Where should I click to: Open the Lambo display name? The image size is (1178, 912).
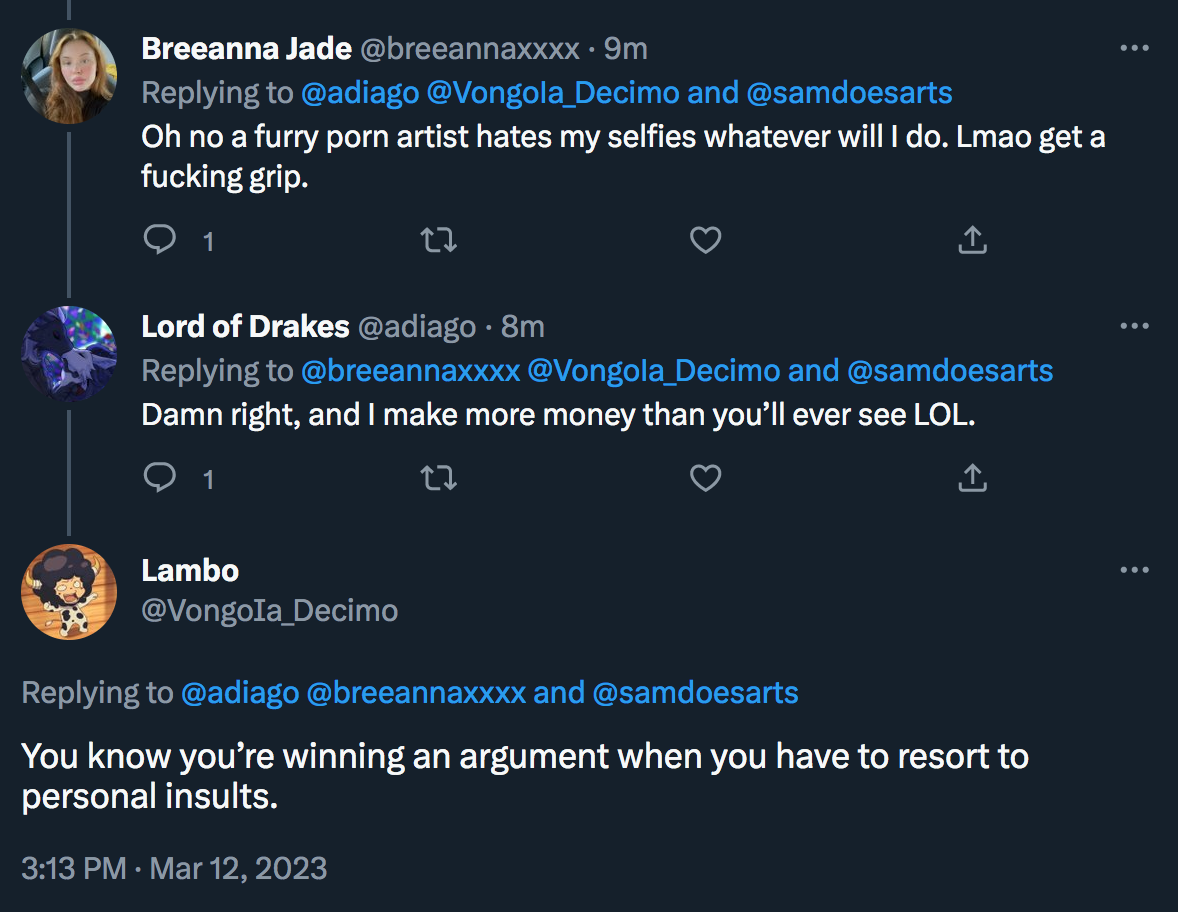[x=190, y=571]
